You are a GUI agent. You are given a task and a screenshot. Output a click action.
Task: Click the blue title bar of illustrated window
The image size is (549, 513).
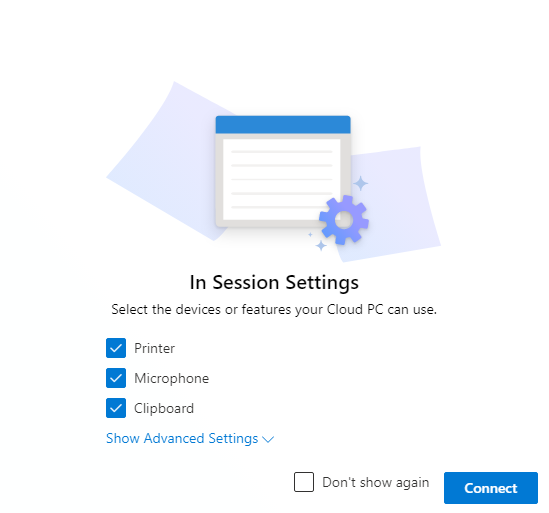click(x=283, y=124)
